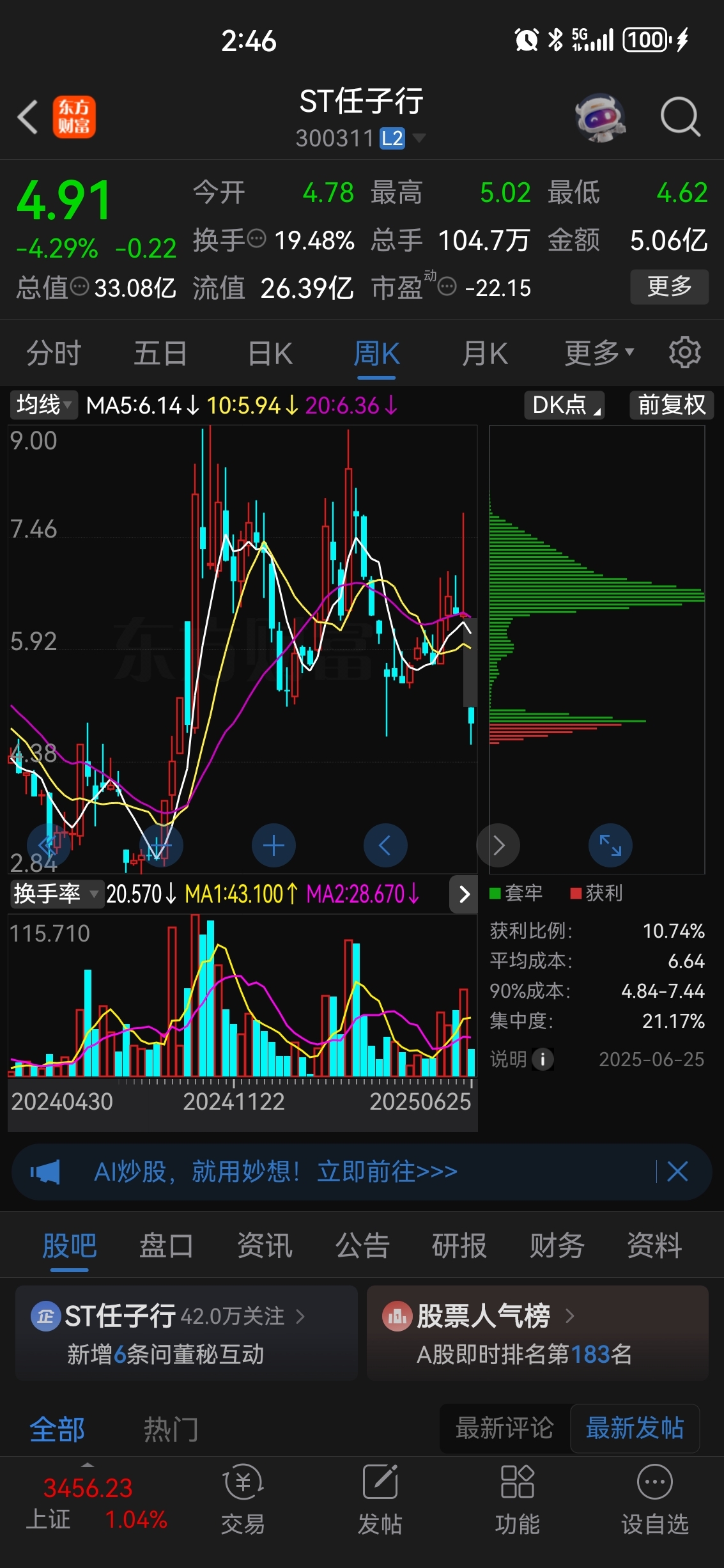Switch to 五日 chart tab
The width and height of the screenshot is (724, 1568).
coord(160,353)
